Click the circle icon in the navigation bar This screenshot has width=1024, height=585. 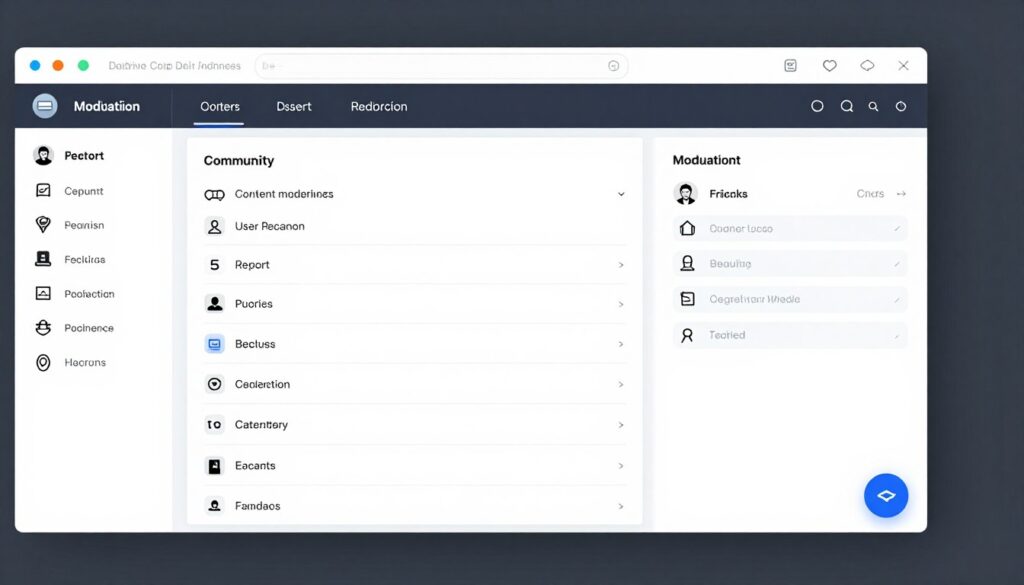point(817,106)
